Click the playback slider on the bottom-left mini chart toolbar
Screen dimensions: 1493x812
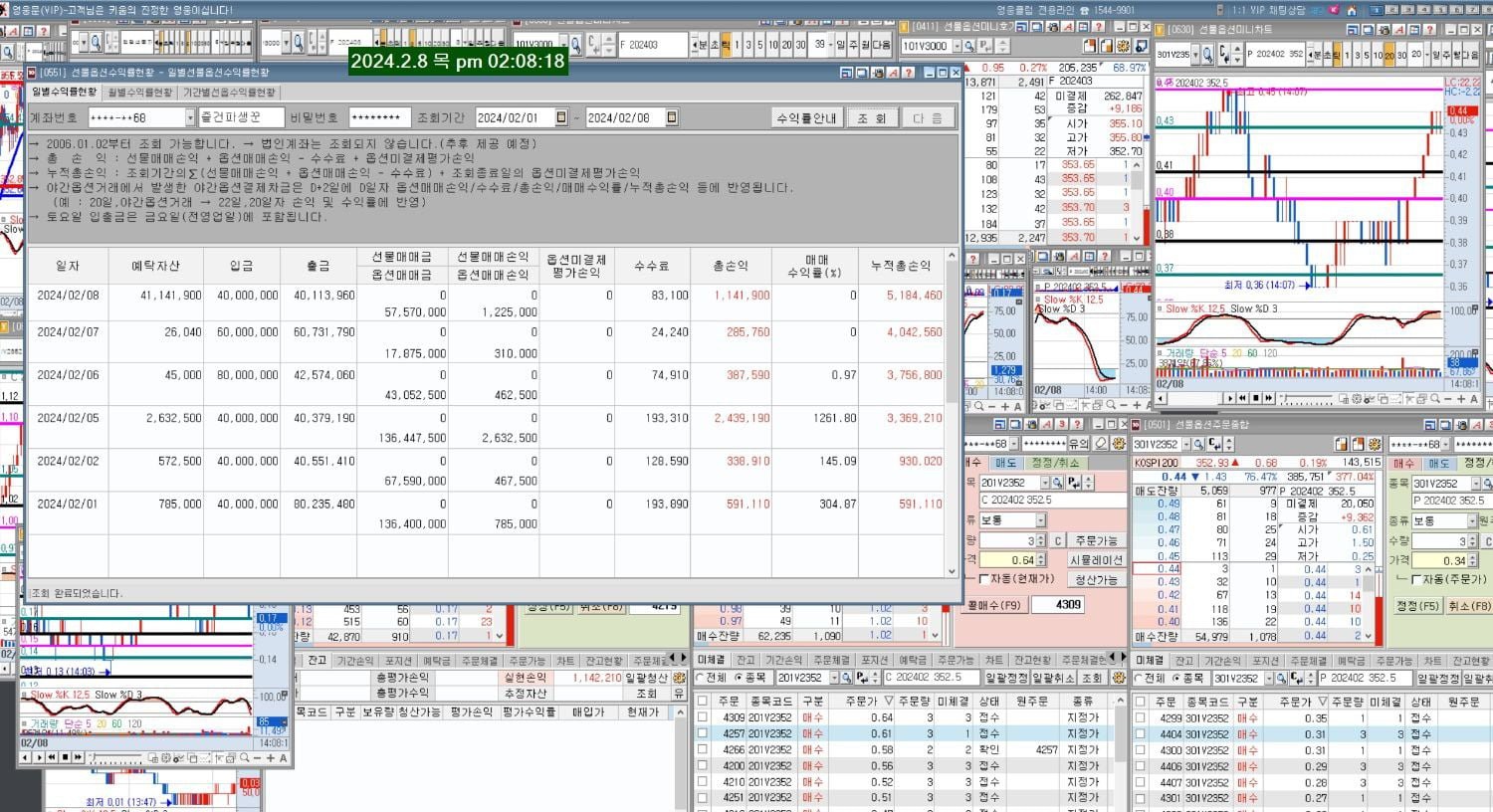(117, 758)
